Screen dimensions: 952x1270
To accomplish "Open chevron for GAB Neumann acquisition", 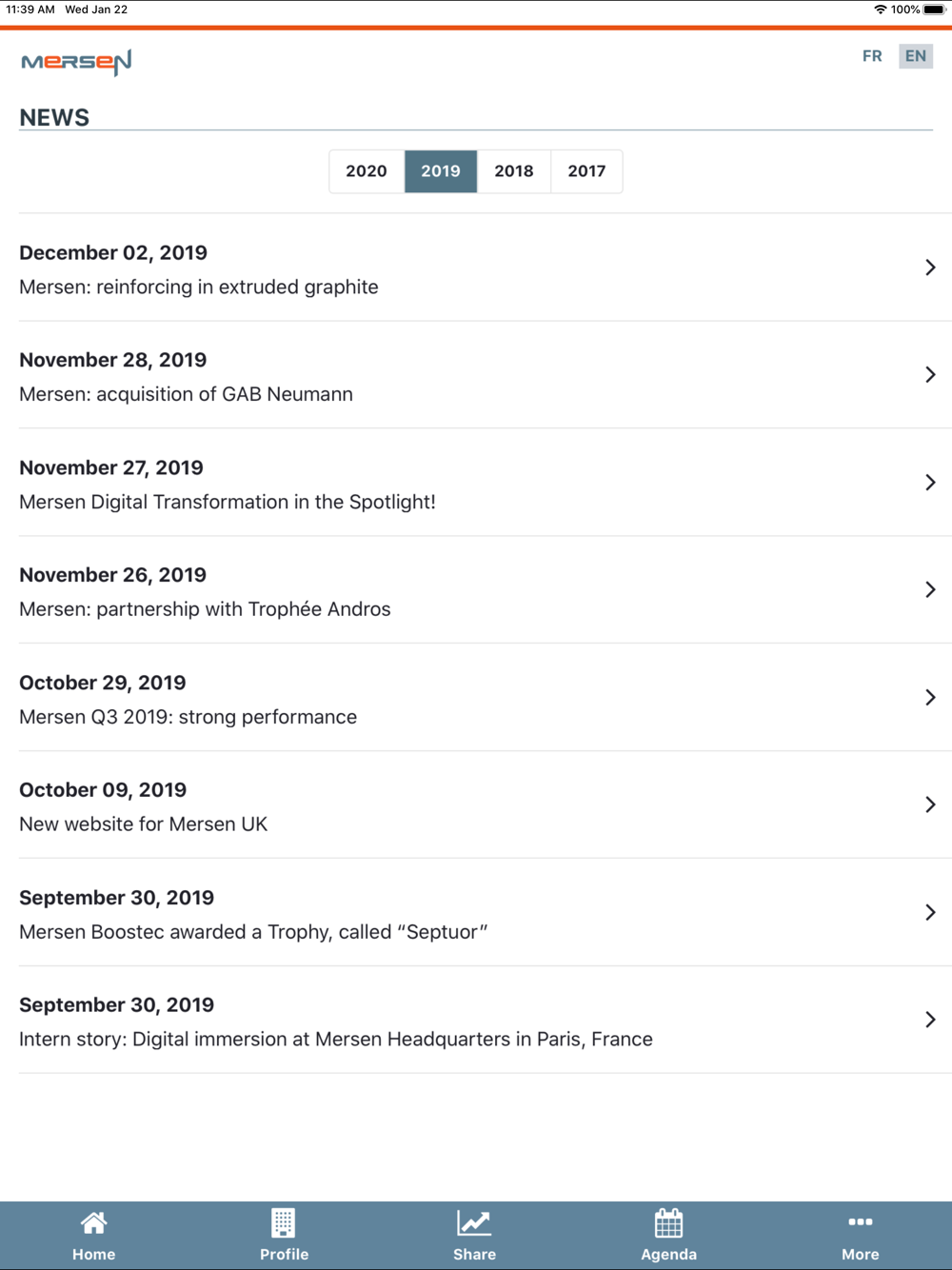I will pos(930,375).
